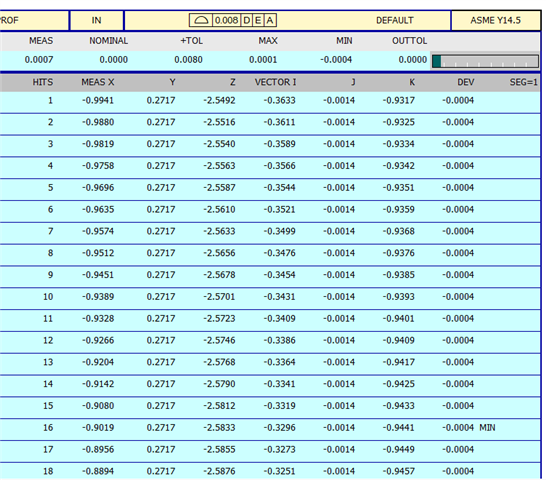Click datum E in feature control frame
Screen dimensions: 546x480
pos(258,20)
